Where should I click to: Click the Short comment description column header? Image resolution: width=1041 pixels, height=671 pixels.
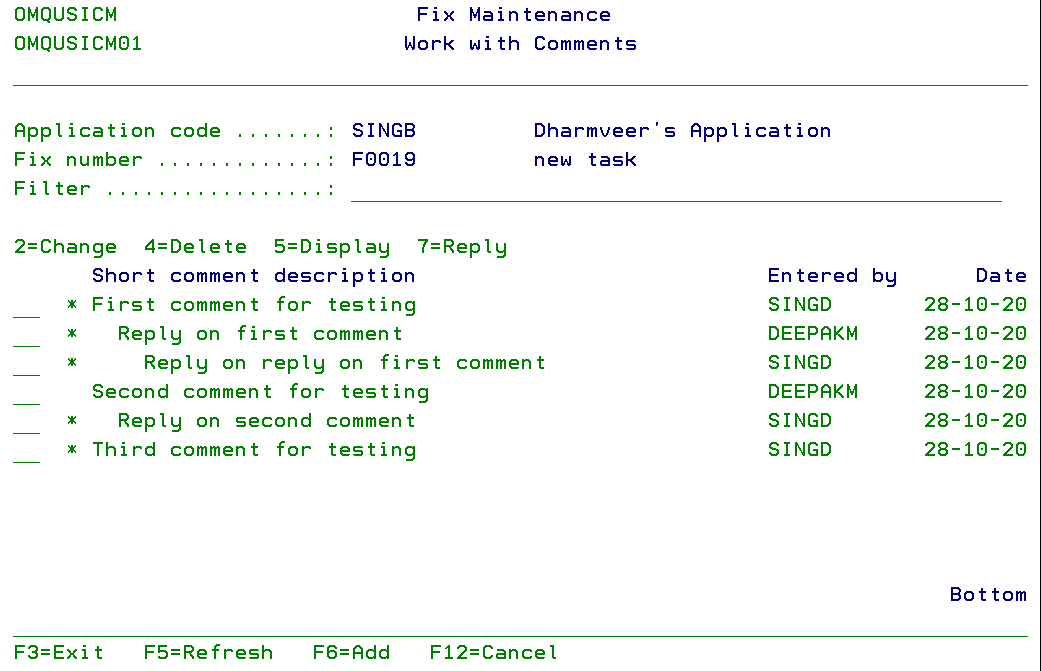click(253, 276)
